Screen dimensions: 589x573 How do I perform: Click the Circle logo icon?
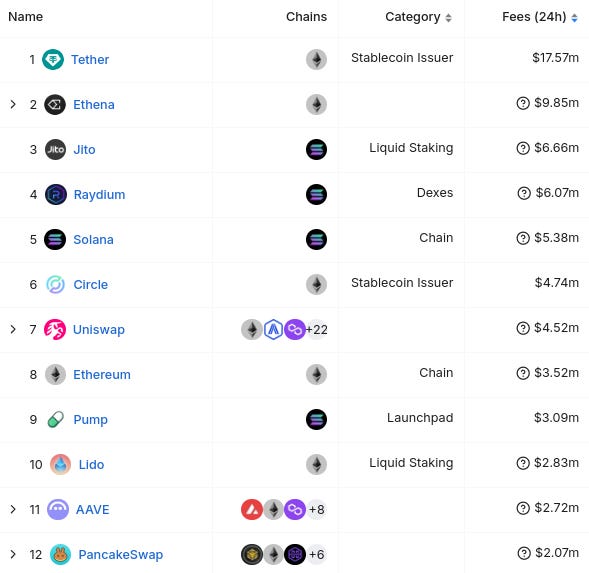(x=56, y=284)
